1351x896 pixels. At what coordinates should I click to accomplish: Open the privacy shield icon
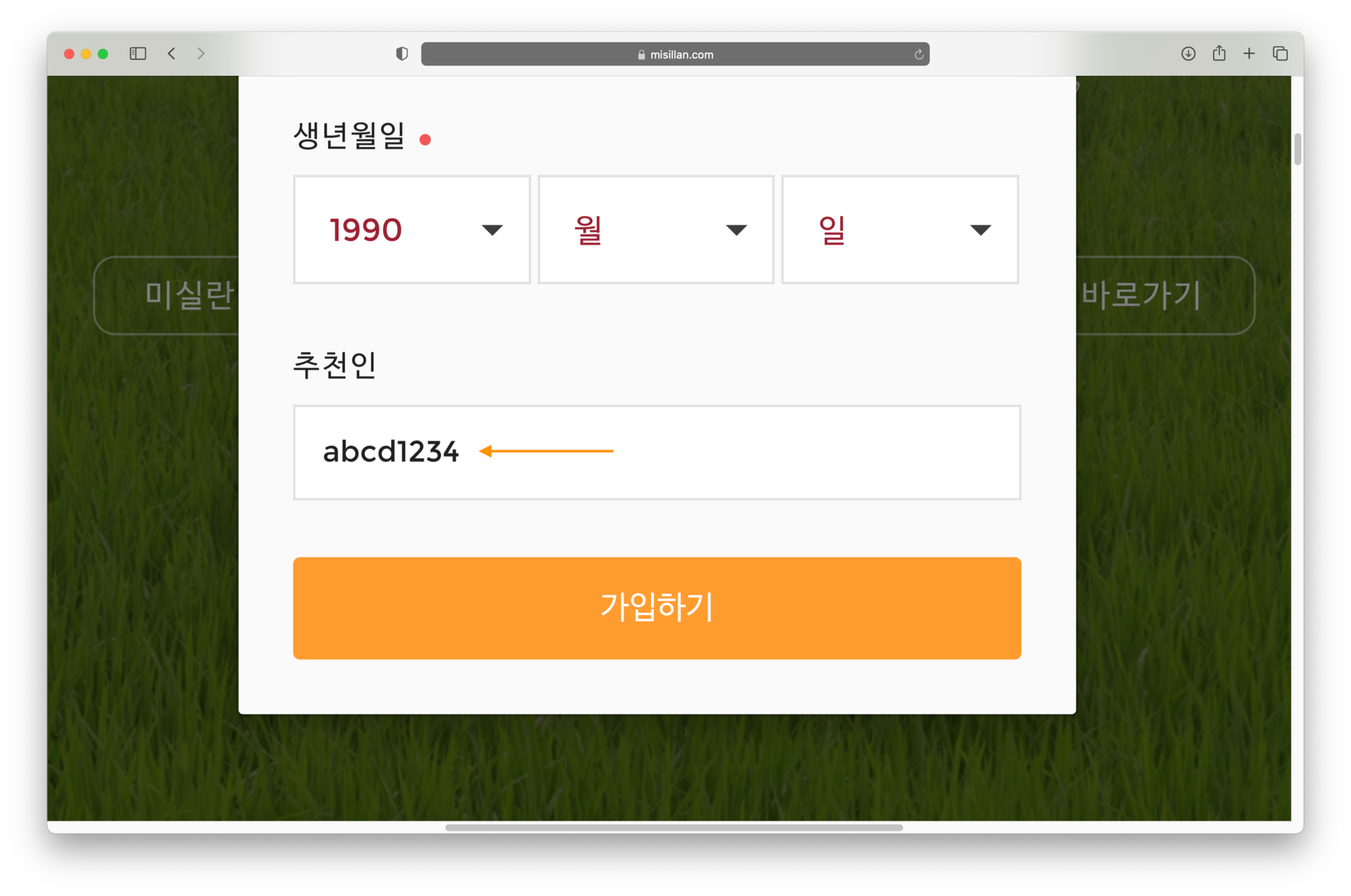(x=402, y=53)
